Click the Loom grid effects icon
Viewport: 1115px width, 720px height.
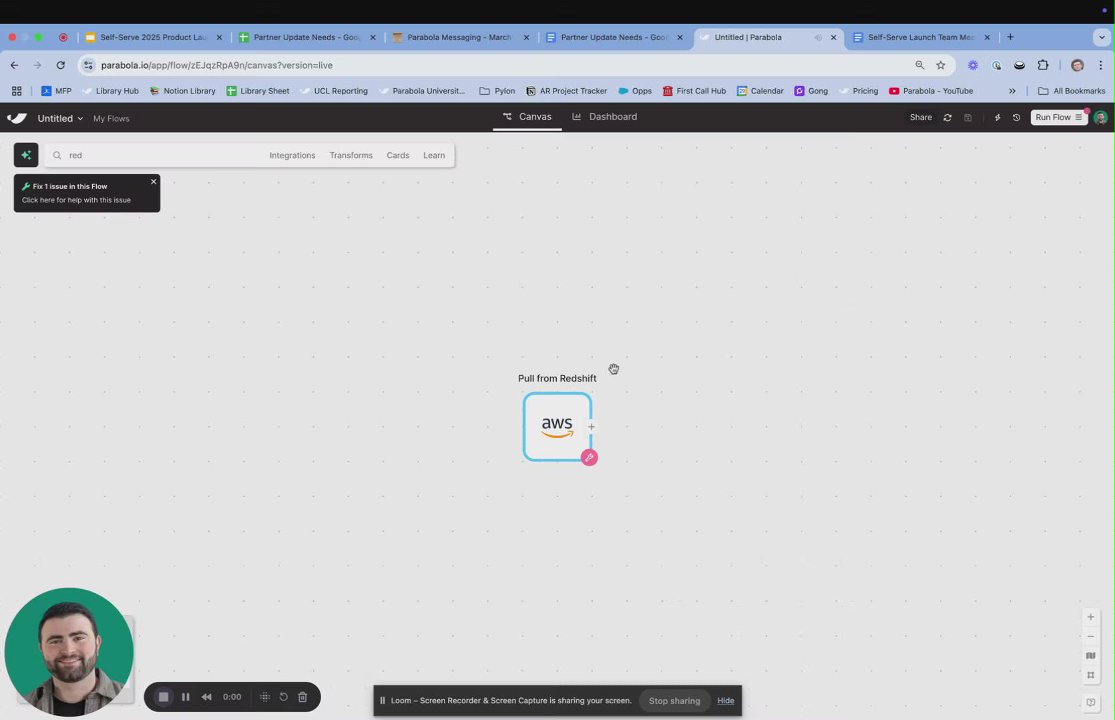265,697
